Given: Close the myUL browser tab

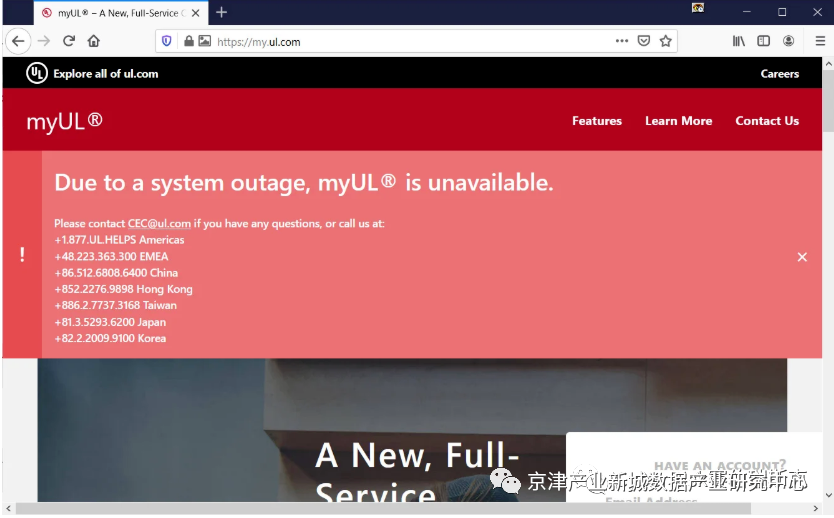Looking at the screenshot, I should [196, 13].
